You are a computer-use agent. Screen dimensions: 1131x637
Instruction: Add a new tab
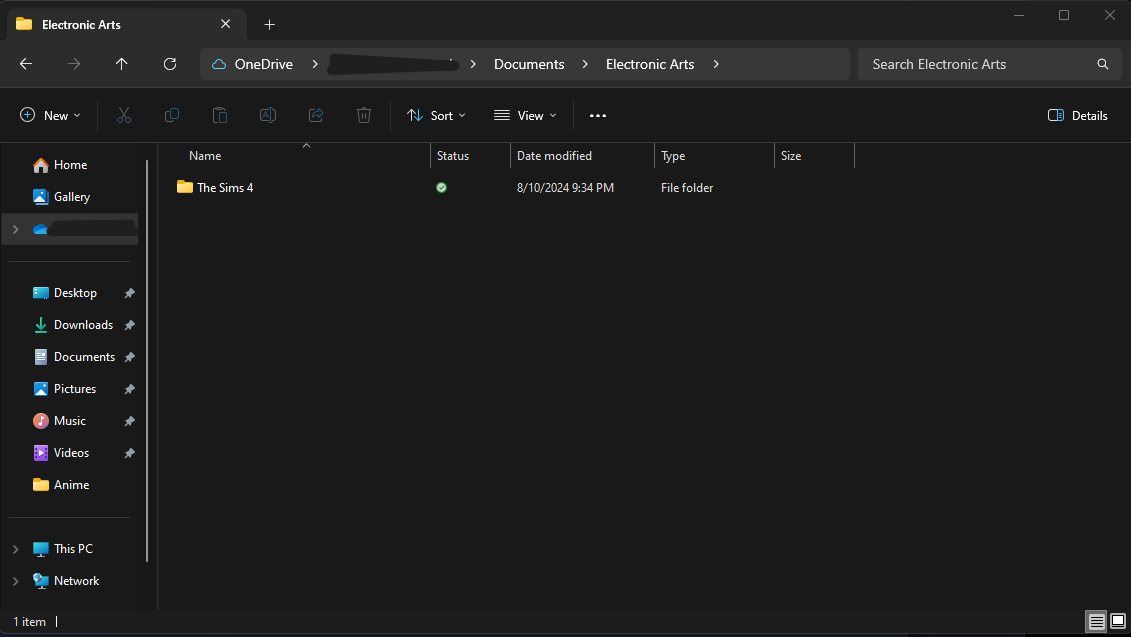269,25
